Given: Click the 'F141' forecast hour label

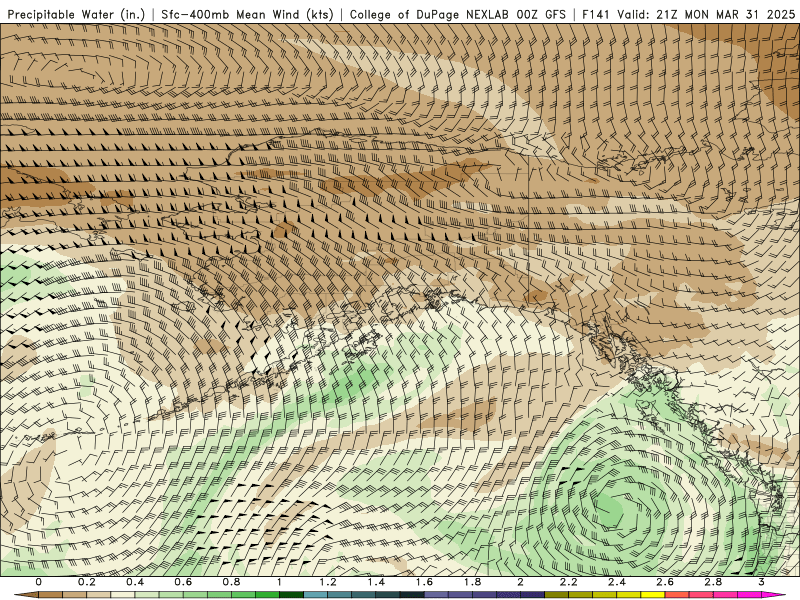Looking at the screenshot, I should [x=596, y=15].
